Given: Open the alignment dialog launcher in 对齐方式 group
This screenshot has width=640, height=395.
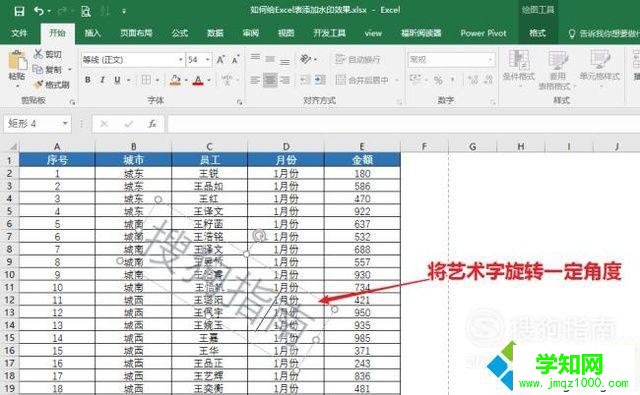Looking at the screenshot, I should coord(399,102).
